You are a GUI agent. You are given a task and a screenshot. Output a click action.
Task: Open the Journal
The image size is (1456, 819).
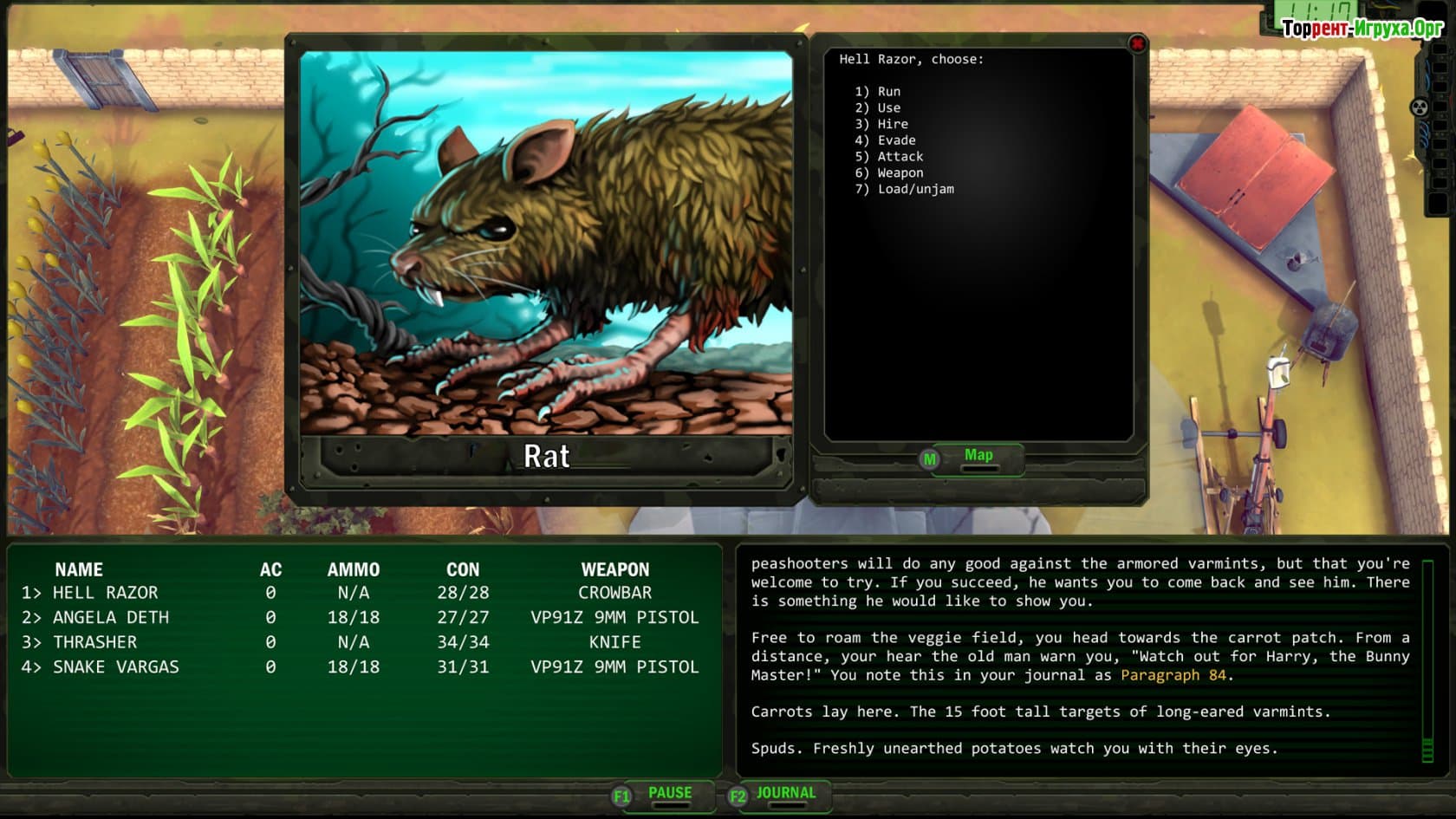click(785, 793)
